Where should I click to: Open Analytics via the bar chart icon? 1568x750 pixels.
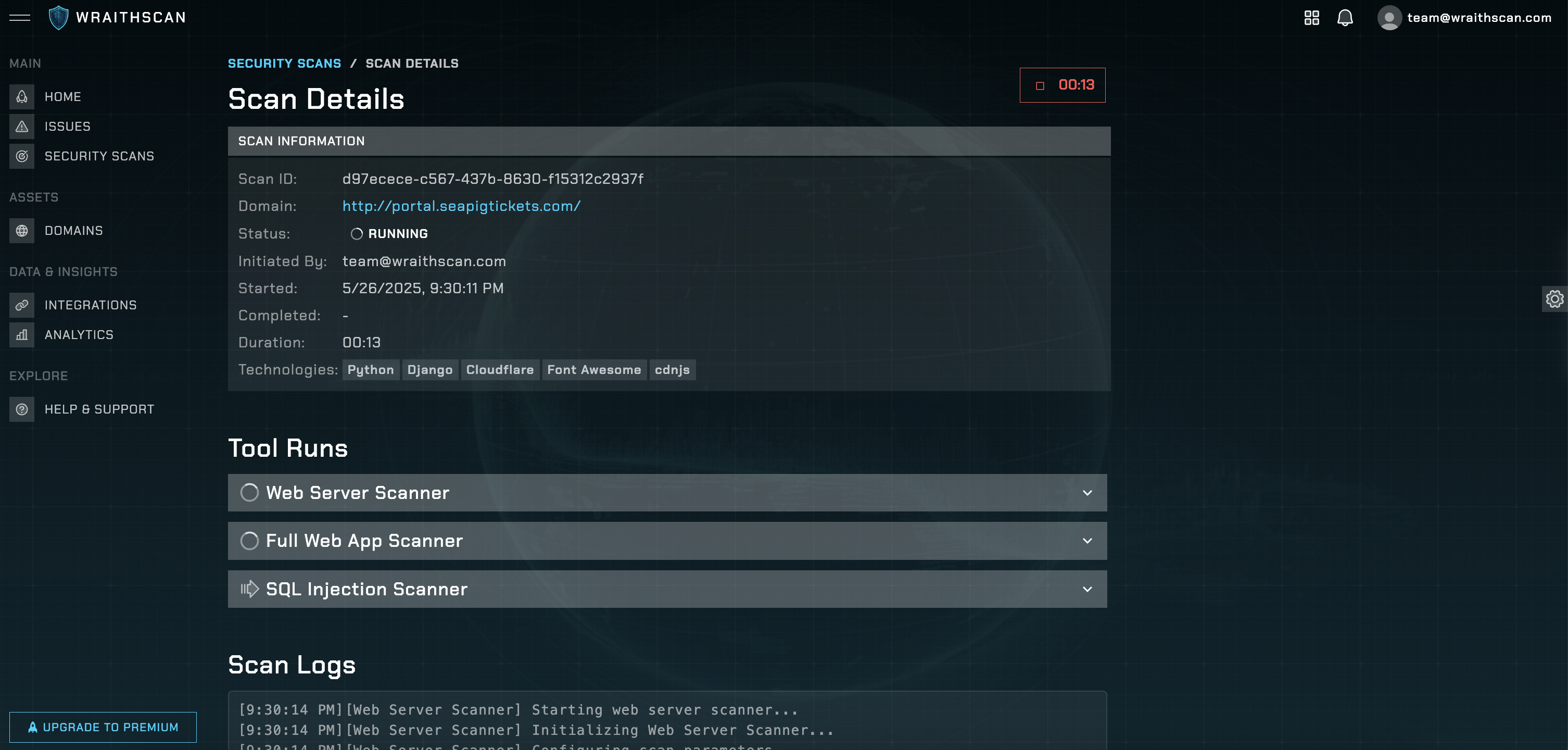coord(21,334)
